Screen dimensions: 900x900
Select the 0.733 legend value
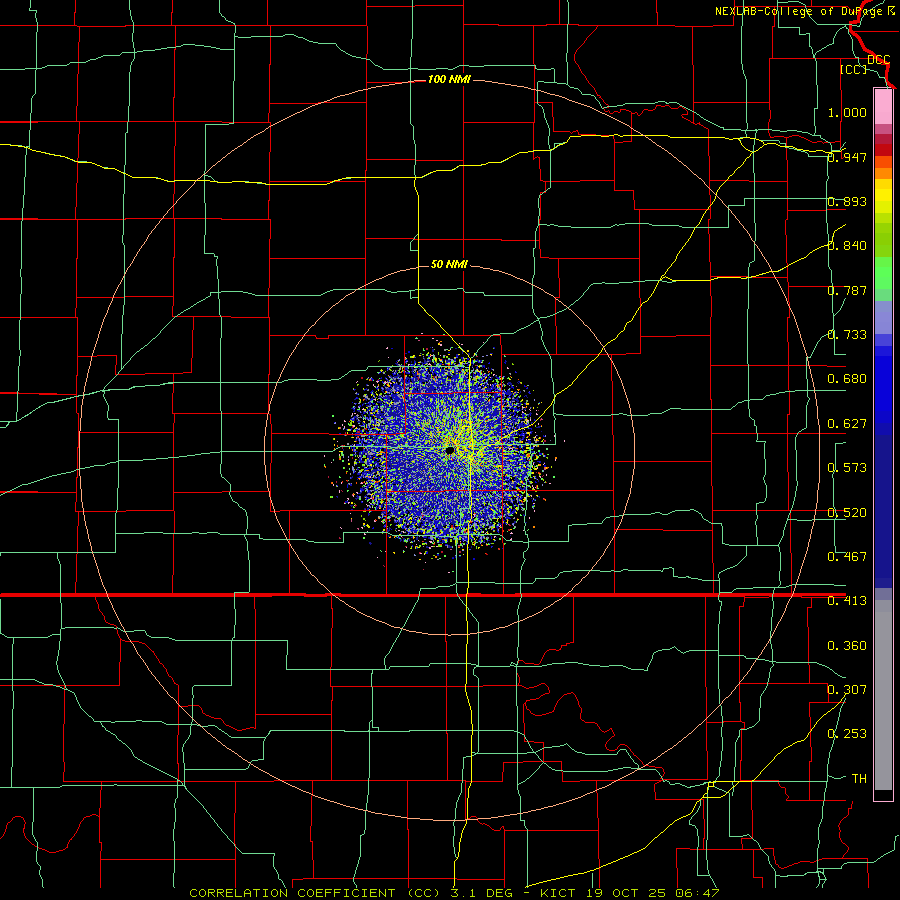(x=847, y=335)
